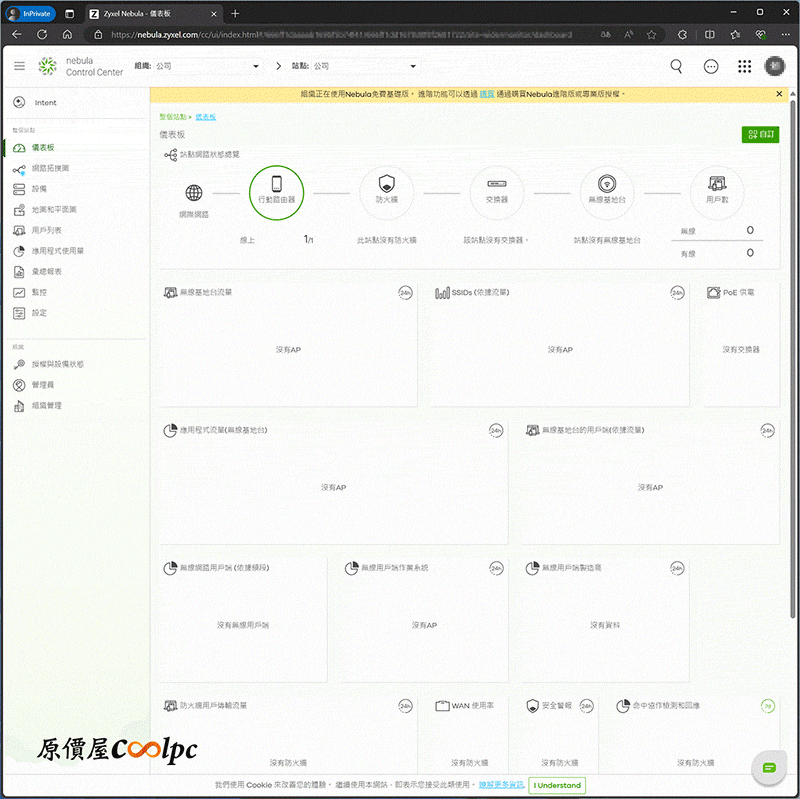Screen dimensions: 800x799
Task: Click the 管理員 administrator icon
Action: tap(19, 385)
